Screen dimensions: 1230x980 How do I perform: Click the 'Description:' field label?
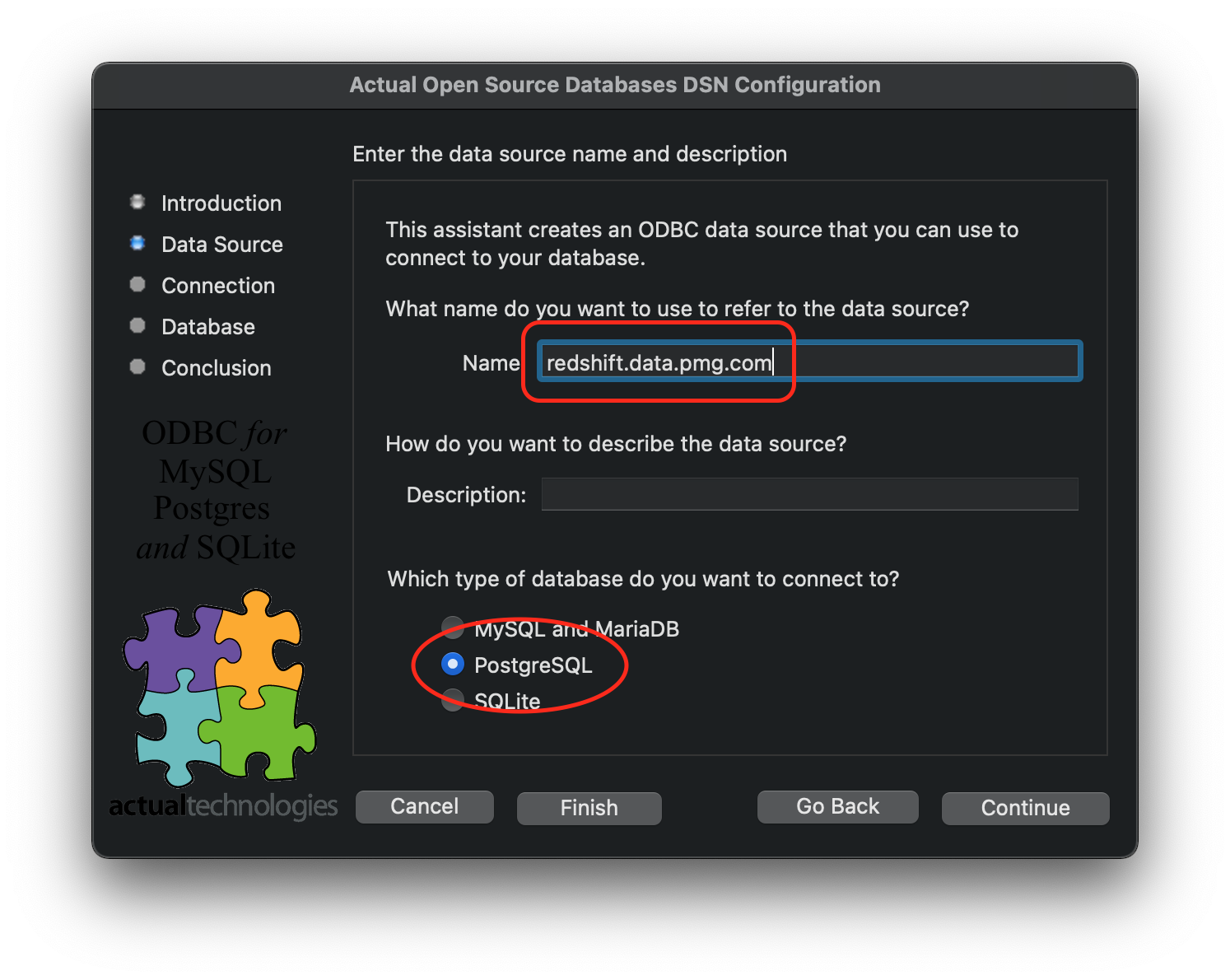coord(466,495)
